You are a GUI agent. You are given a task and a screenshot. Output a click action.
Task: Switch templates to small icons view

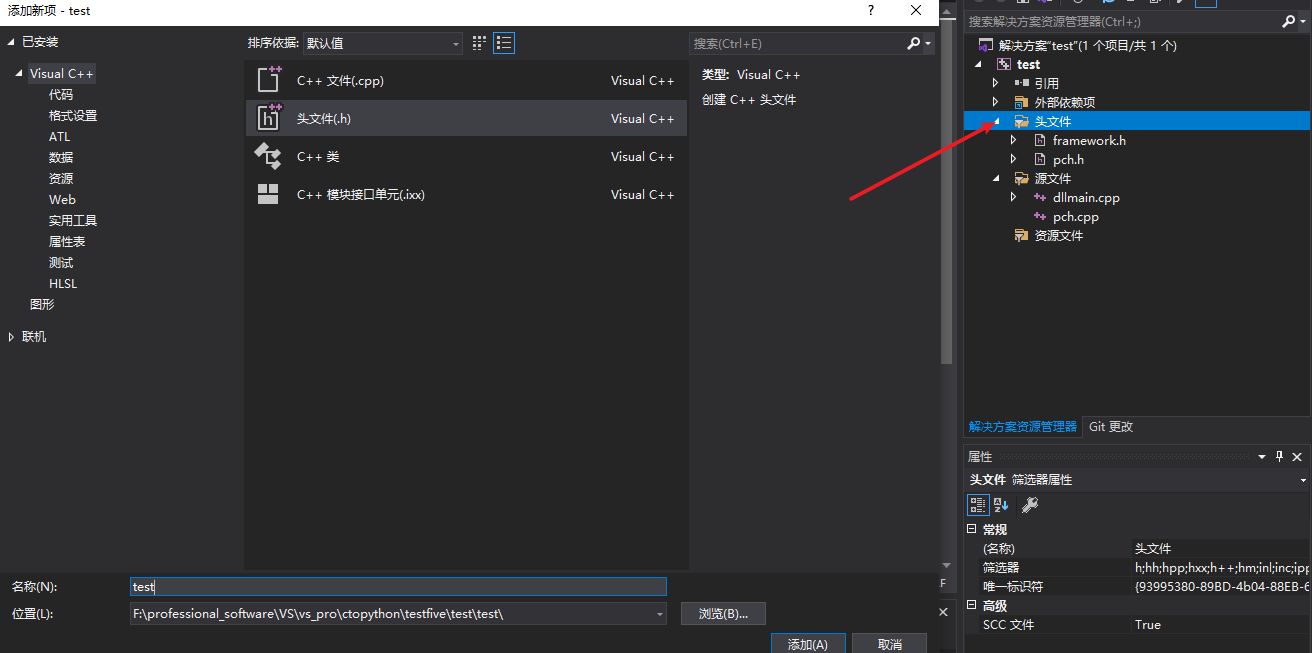point(479,43)
